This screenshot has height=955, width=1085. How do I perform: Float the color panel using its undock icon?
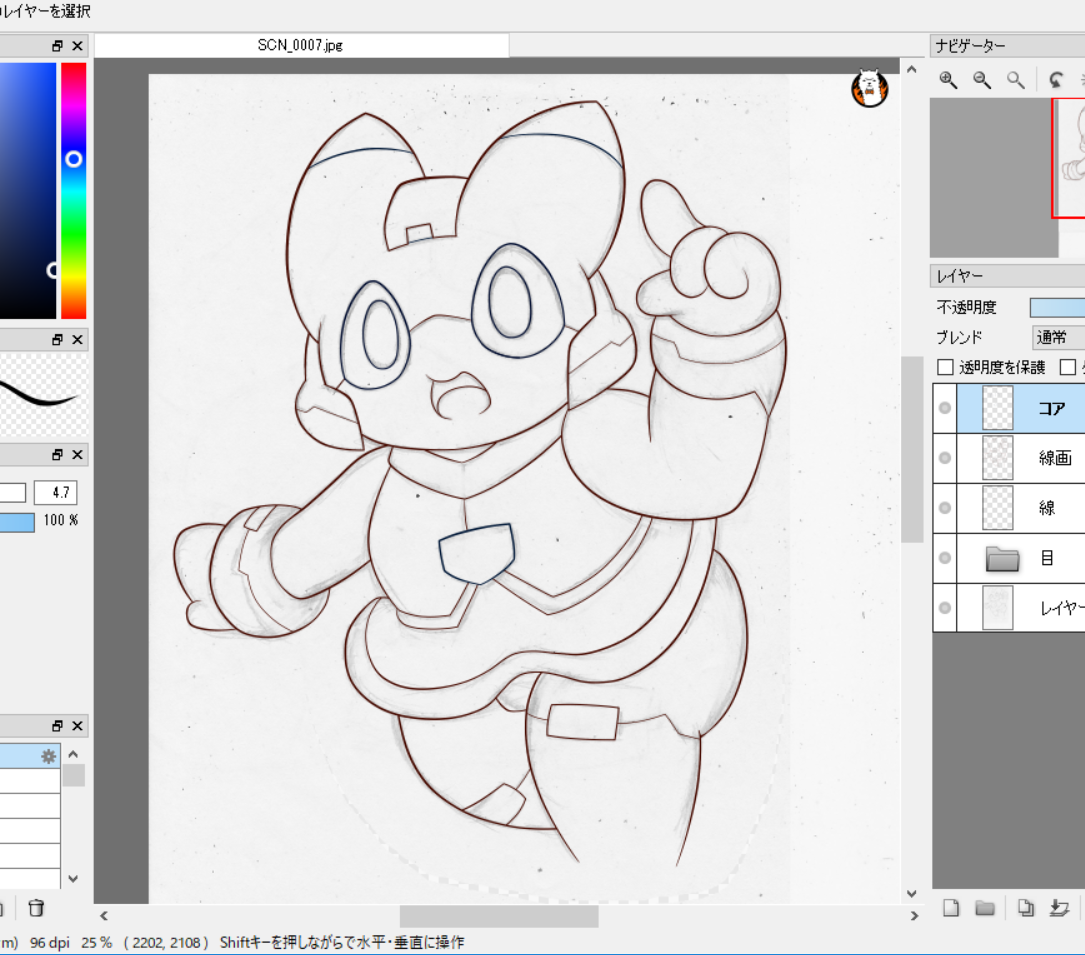coord(57,46)
